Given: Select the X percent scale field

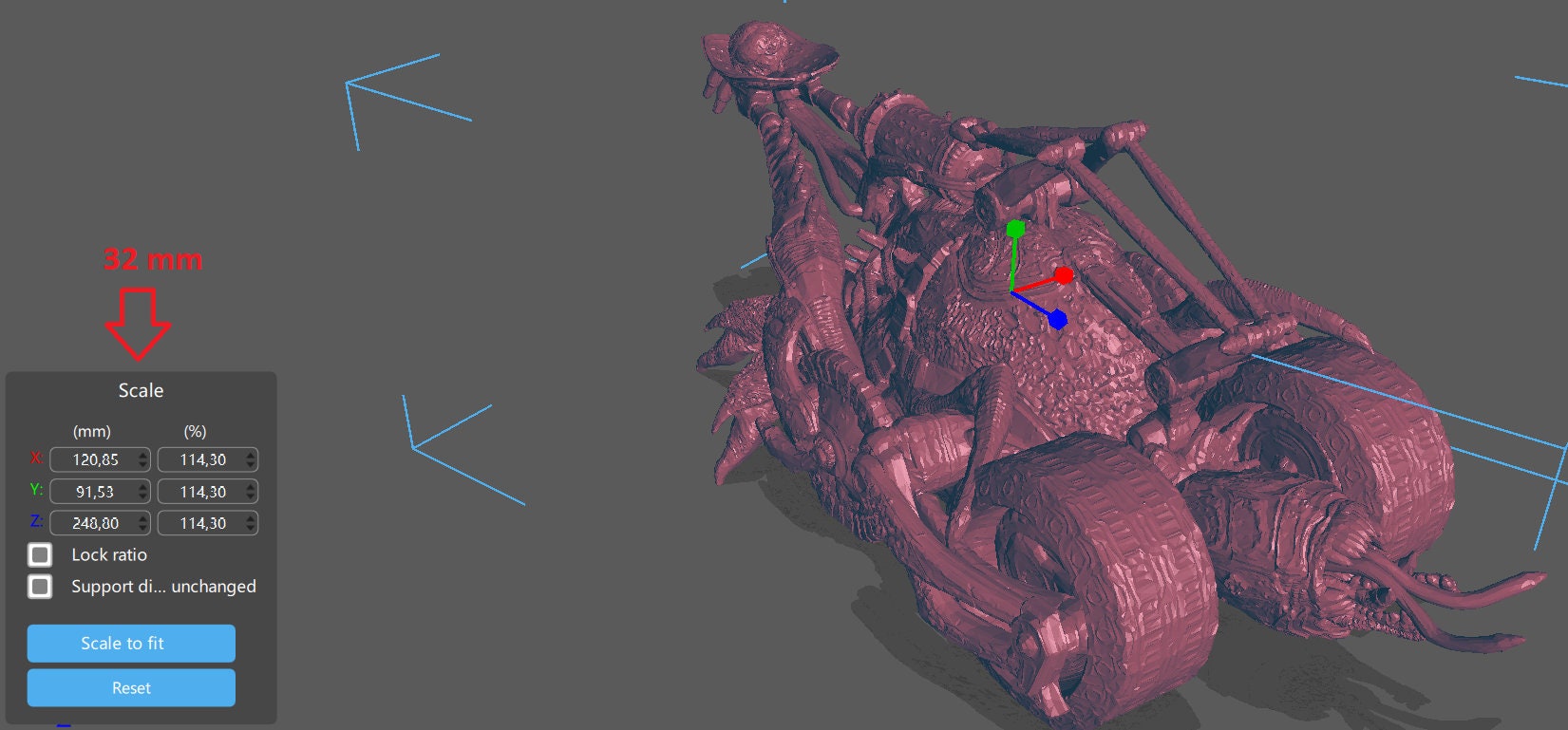Looking at the screenshot, I should (x=201, y=459).
